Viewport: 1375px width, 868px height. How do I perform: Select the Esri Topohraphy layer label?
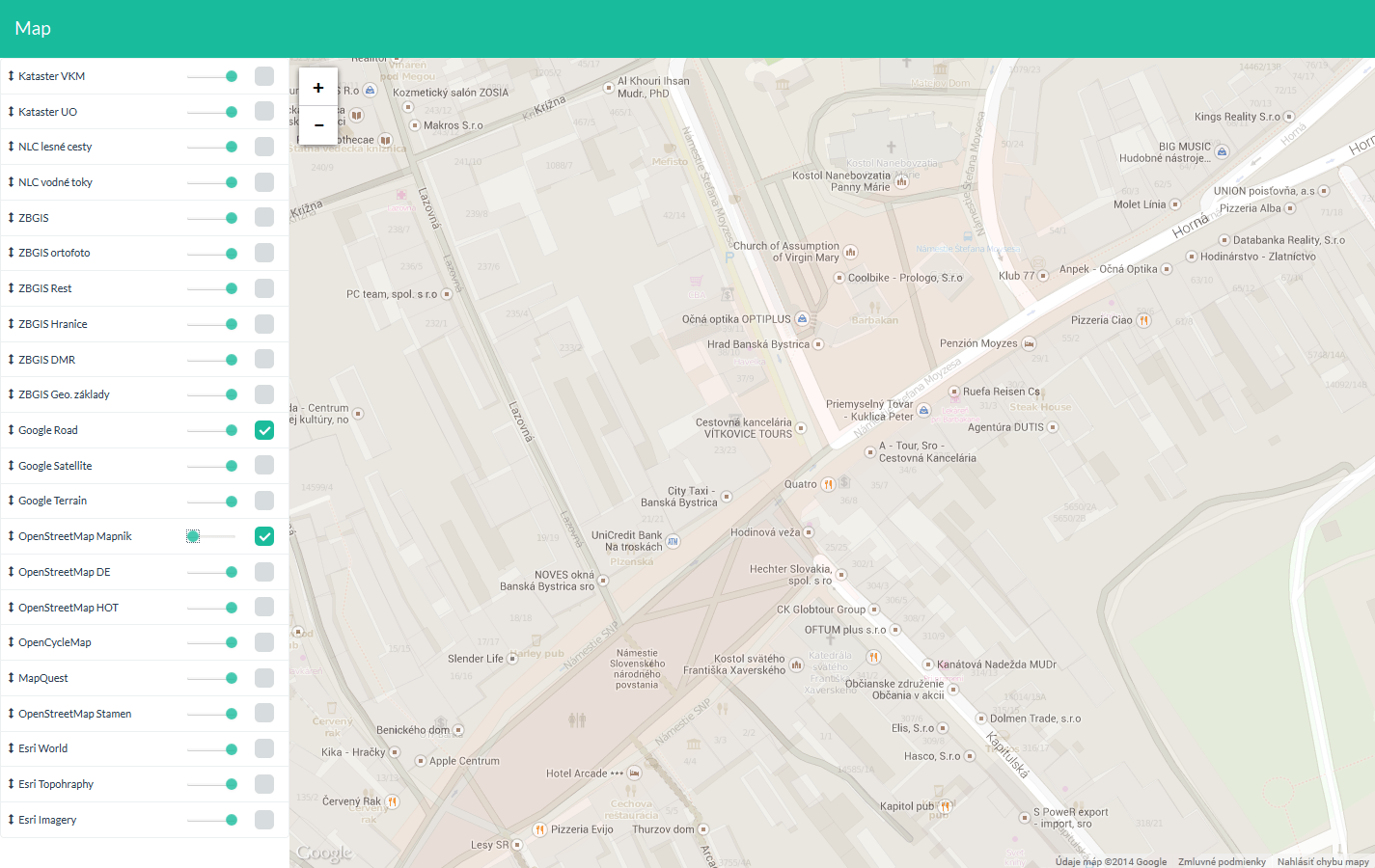[56, 784]
